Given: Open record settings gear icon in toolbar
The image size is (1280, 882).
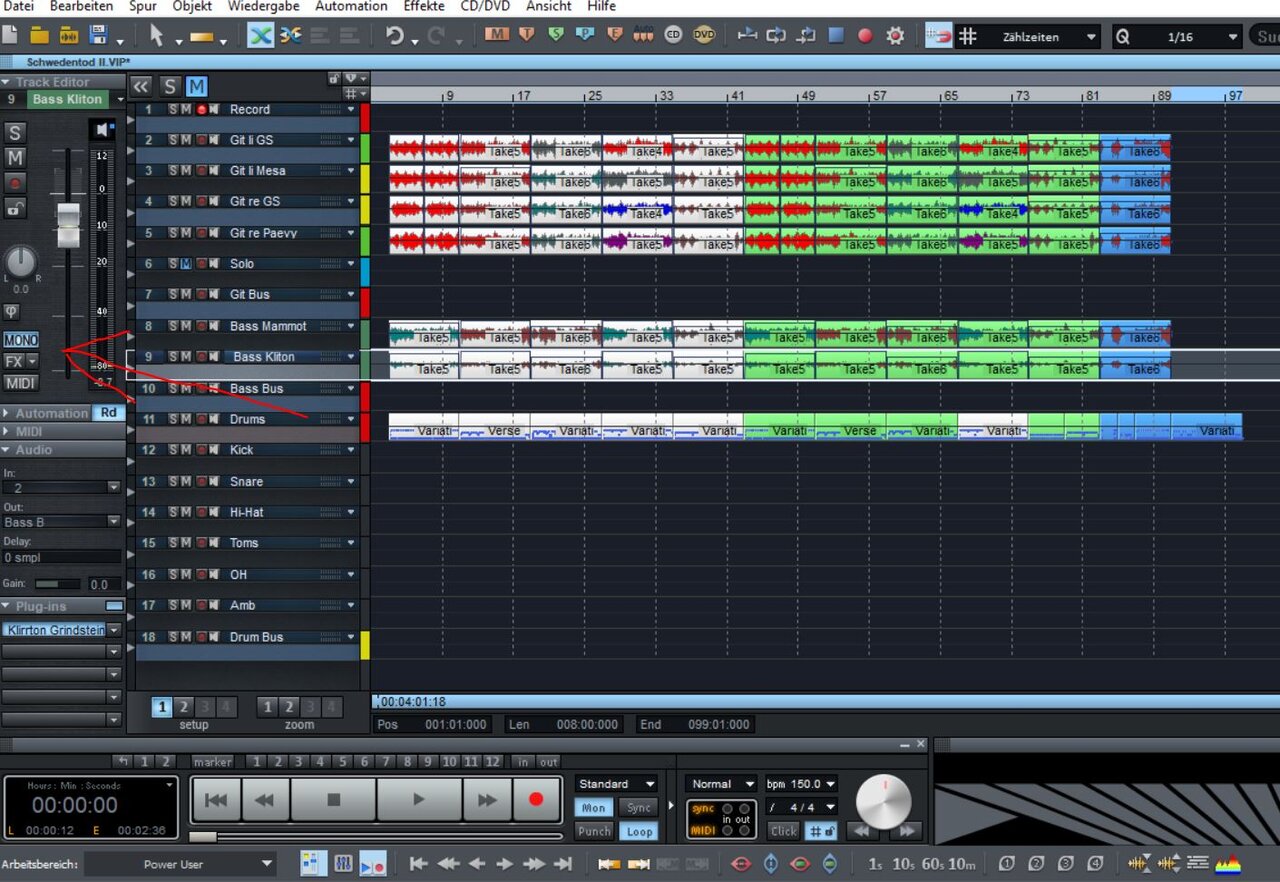Looking at the screenshot, I should pyautogui.click(x=895, y=36).
